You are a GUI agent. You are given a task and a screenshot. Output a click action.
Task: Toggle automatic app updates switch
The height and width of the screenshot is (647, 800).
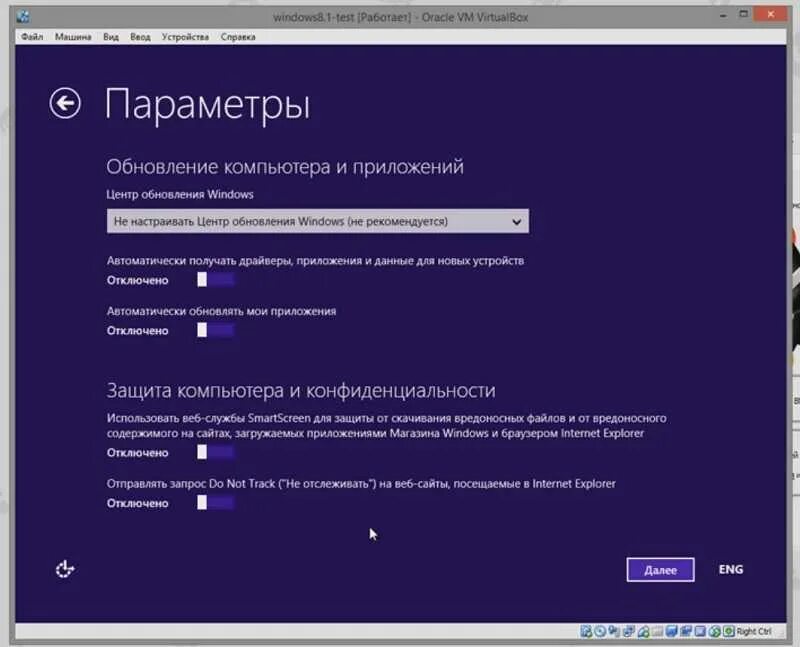215,330
